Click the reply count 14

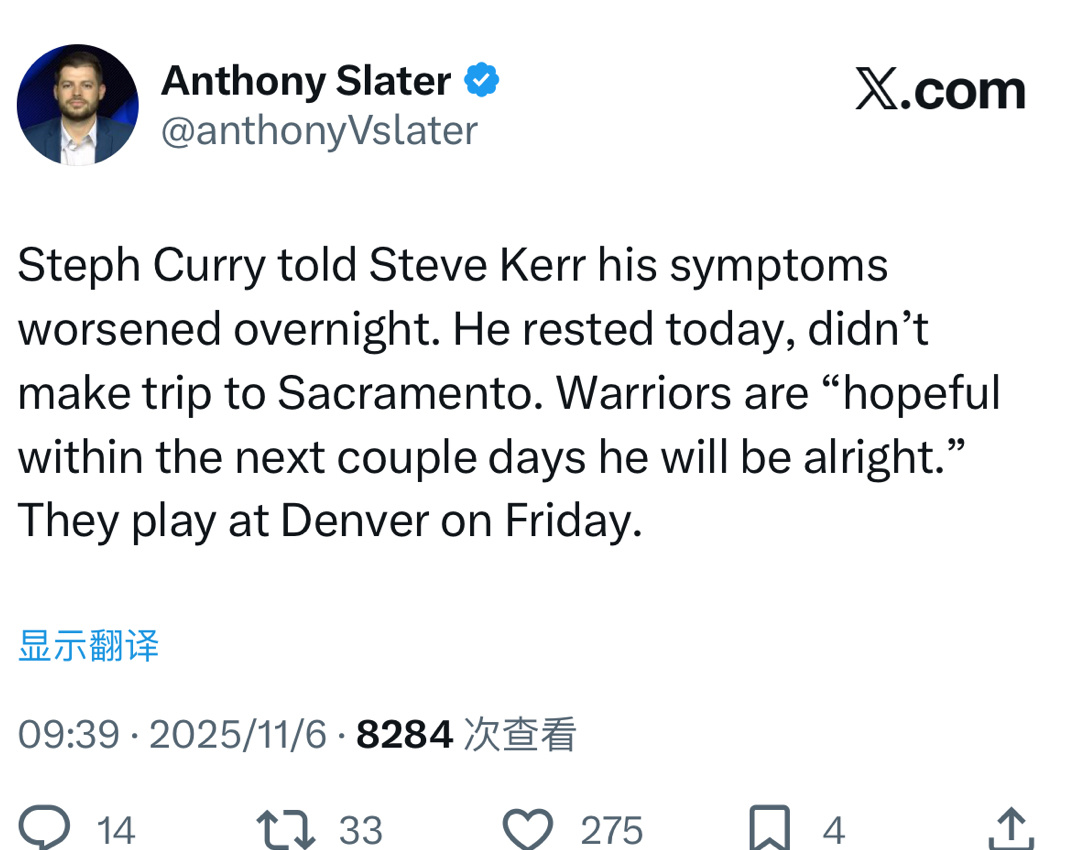tap(116, 830)
